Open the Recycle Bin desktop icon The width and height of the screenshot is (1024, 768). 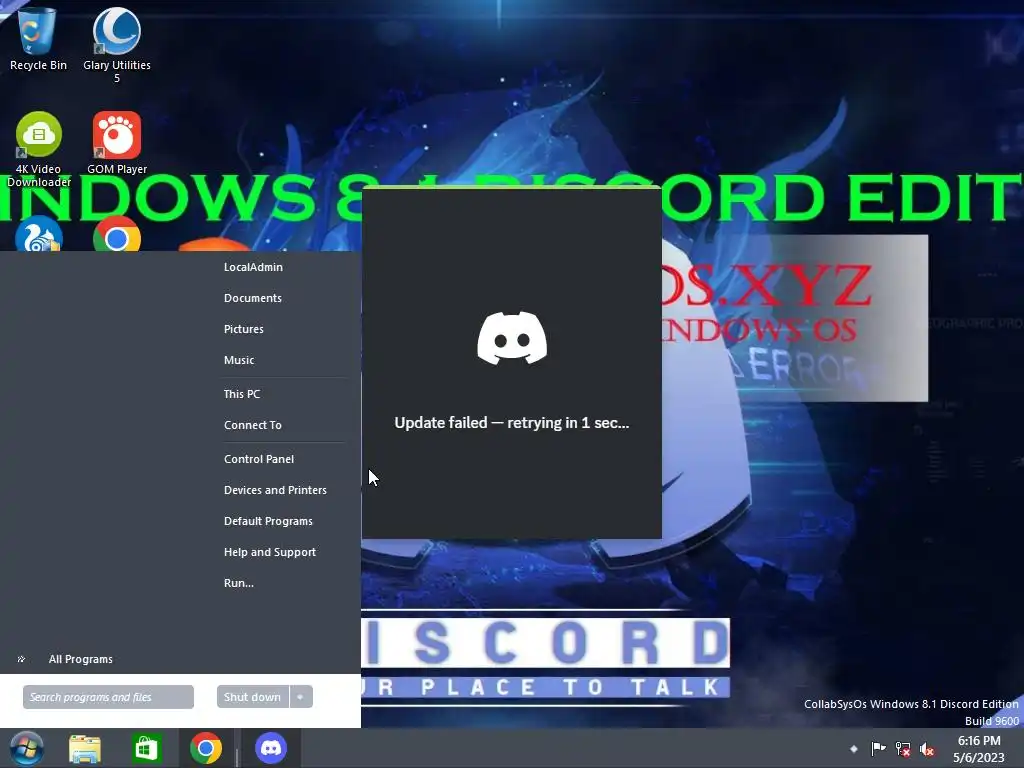pos(38,38)
